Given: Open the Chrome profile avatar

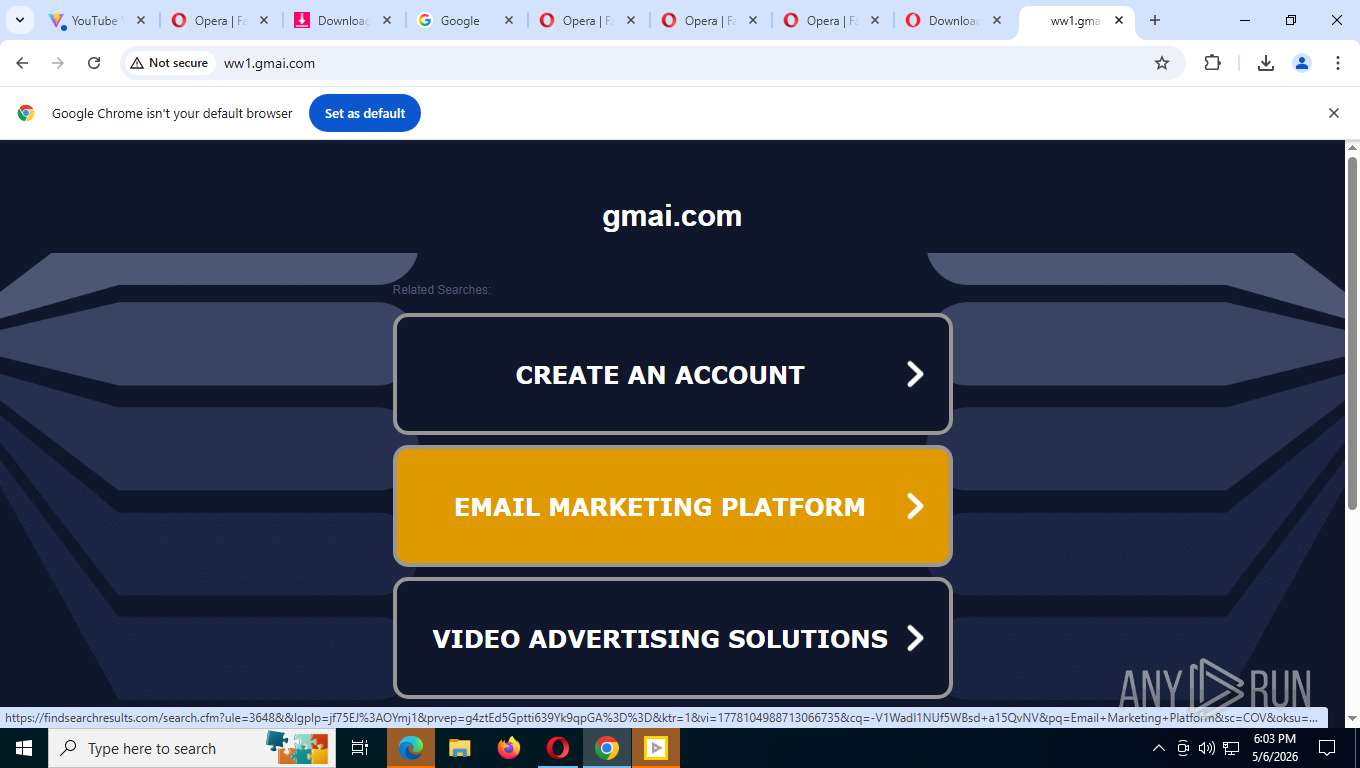Looking at the screenshot, I should 1302,63.
